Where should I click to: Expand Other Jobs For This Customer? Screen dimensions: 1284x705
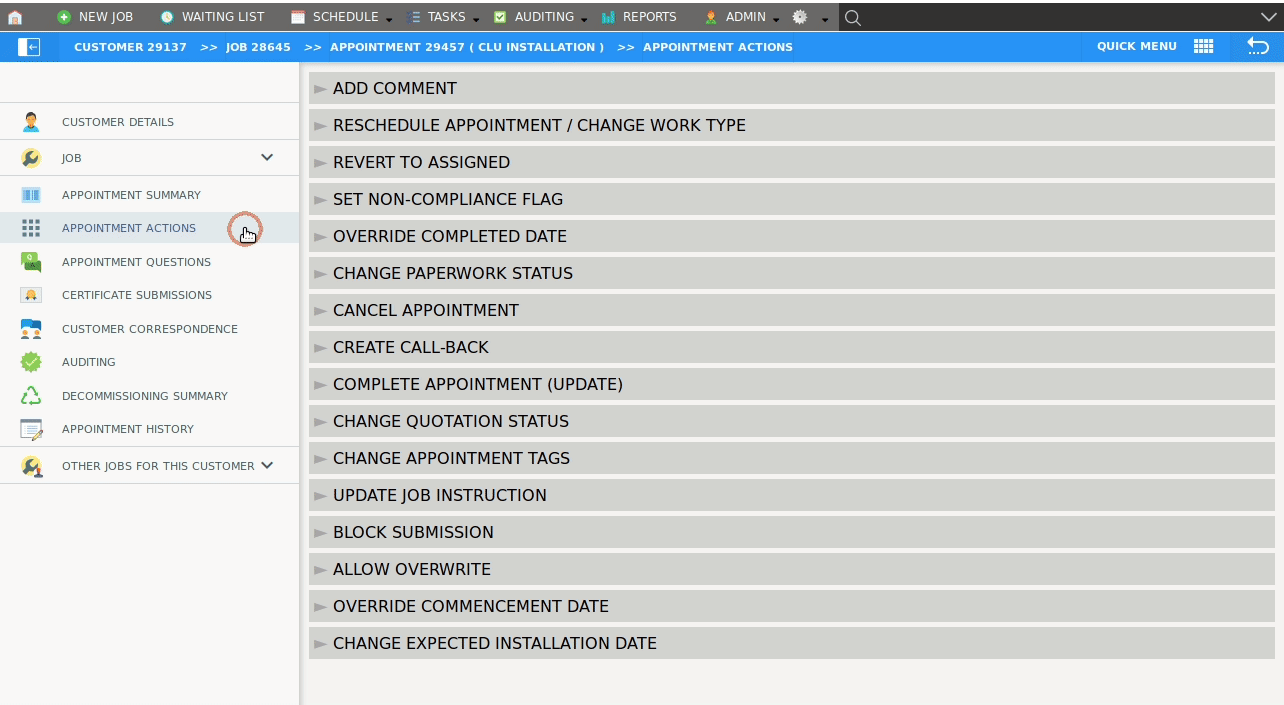[267, 465]
